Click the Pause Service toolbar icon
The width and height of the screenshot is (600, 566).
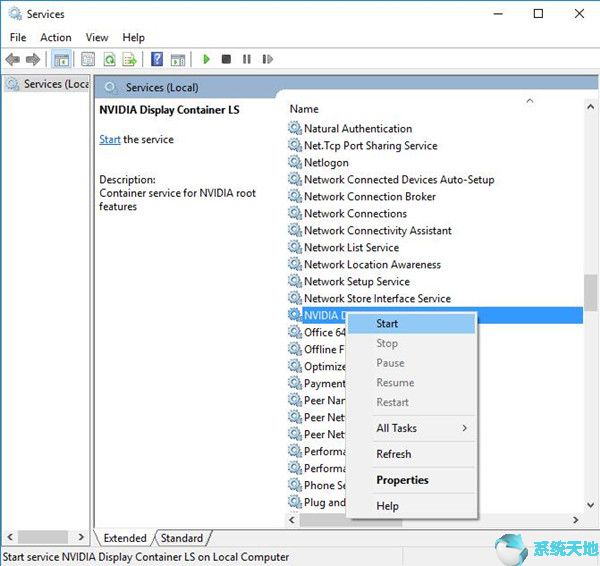(x=246, y=60)
